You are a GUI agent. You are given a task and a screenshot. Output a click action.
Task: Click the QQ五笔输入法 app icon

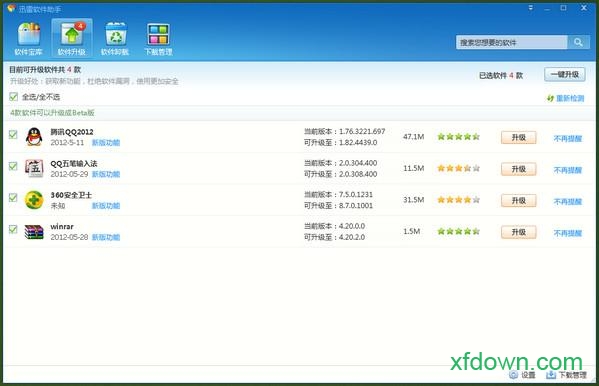(34, 168)
